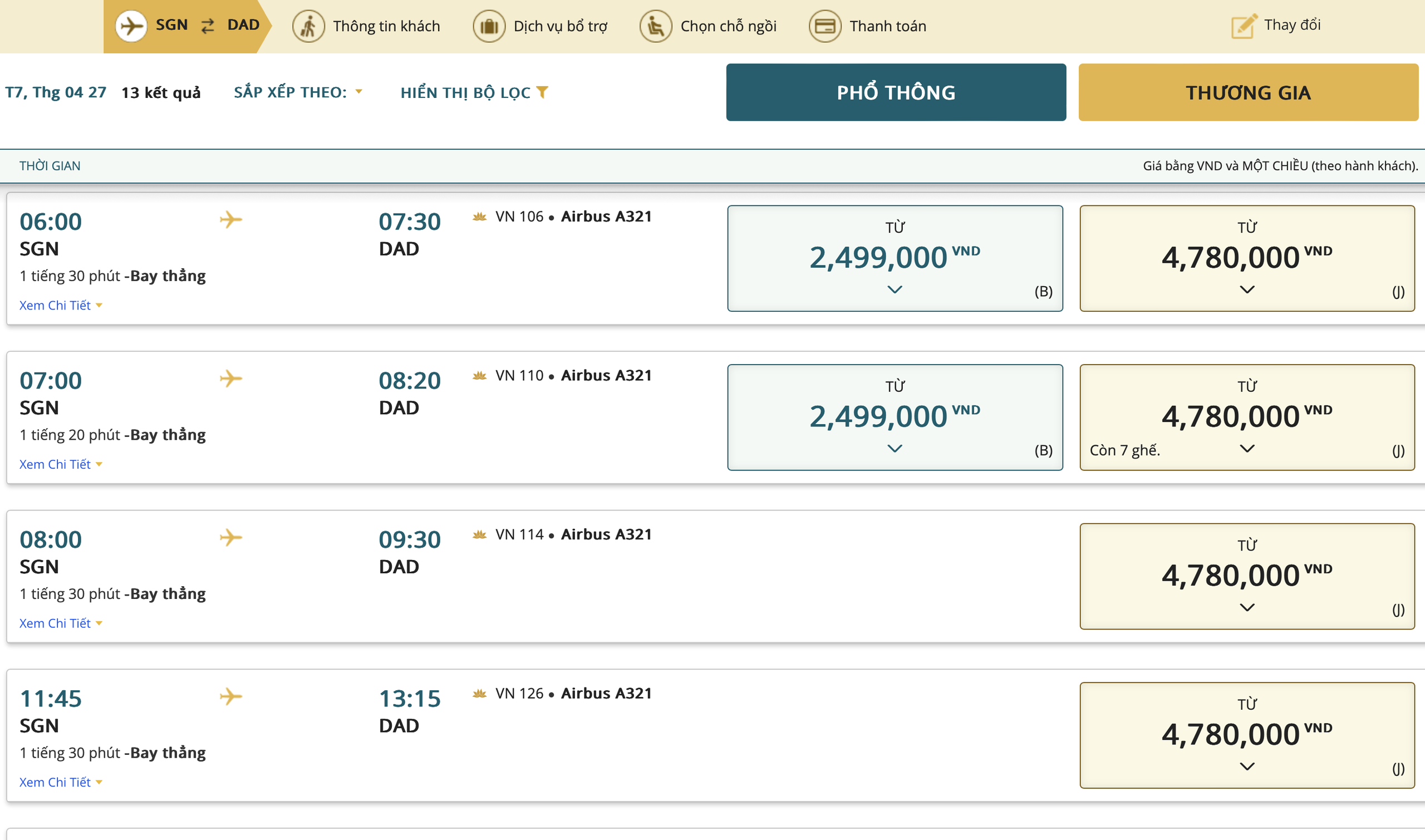Click HIỂN THỊ BỘ LỌC to show filters
Viewport: 1425px width, 840px height.
[474, 92]
